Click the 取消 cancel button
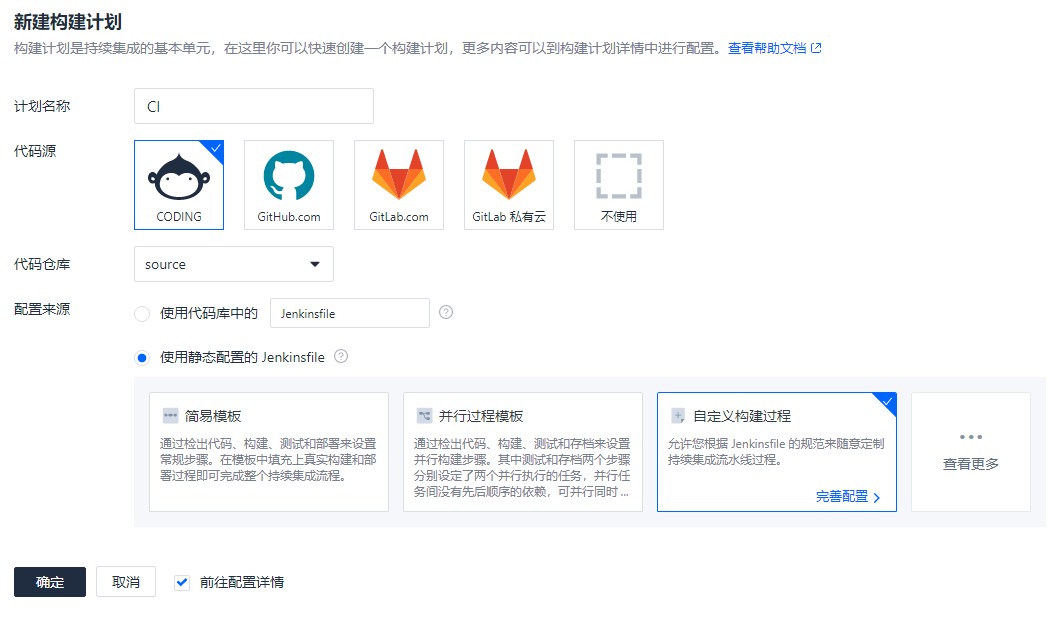This screenshot has height=621, width=1051. (x=126, y=582)
